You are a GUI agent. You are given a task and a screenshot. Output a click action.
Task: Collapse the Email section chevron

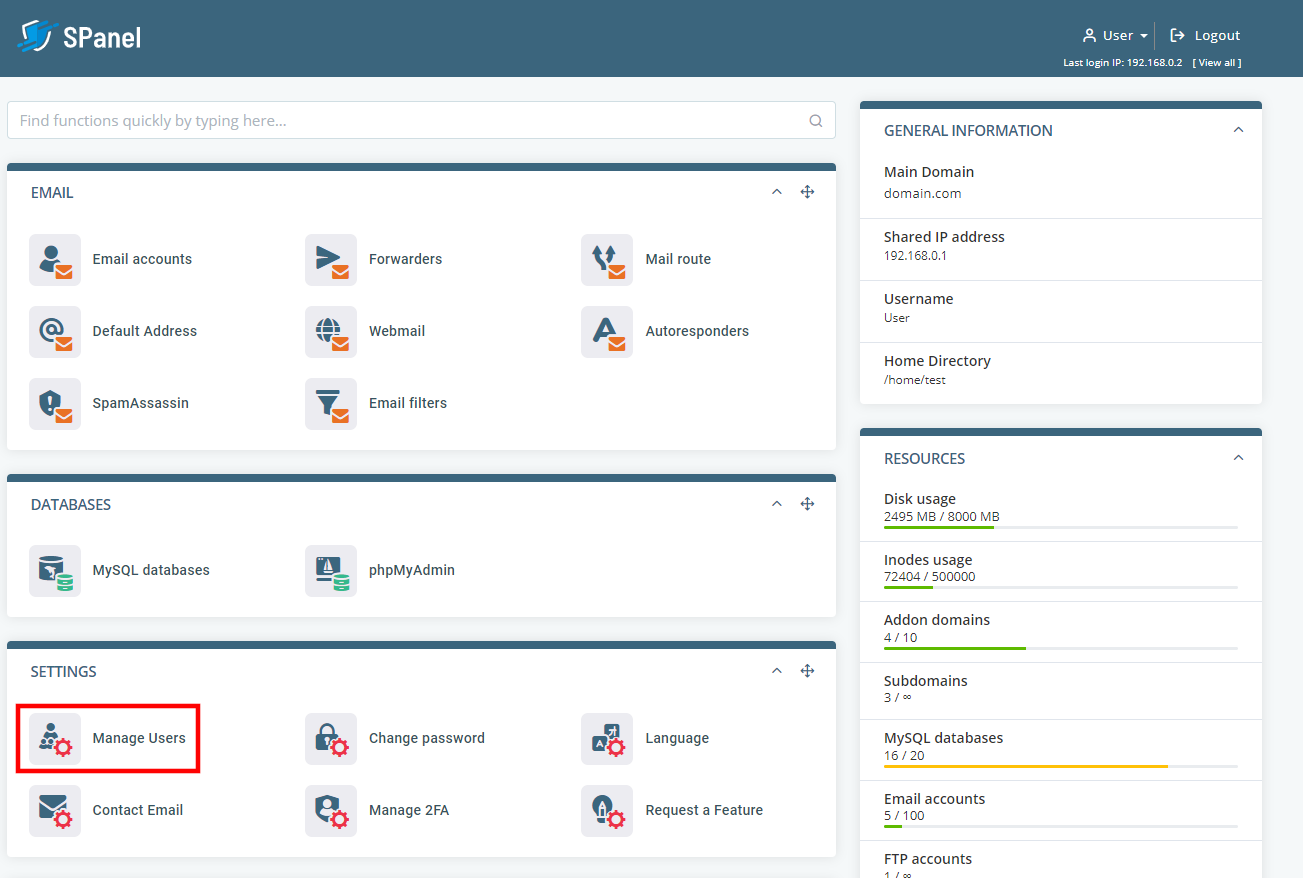coord(777,192)
